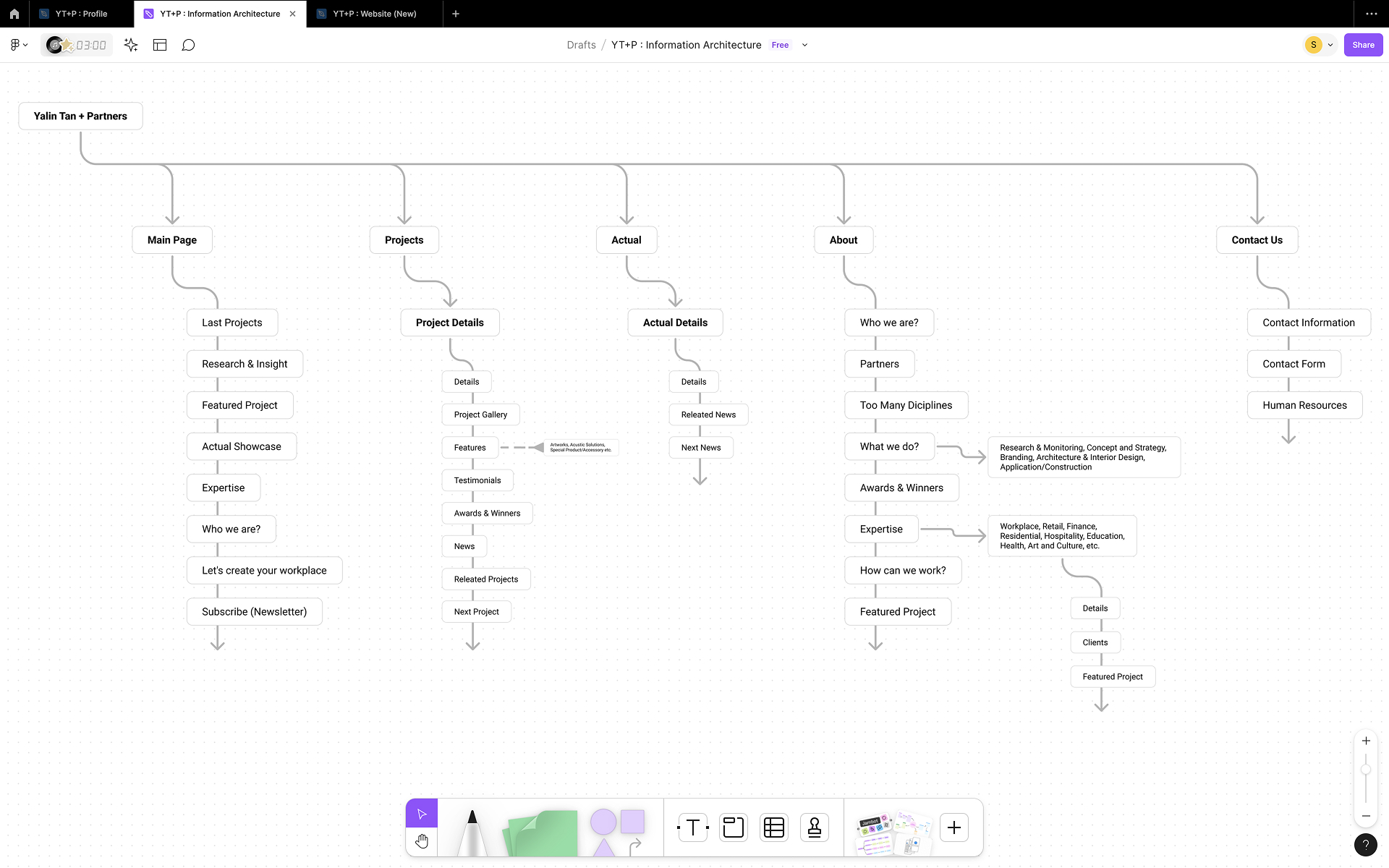This screenshot has height=868, width=1389.
Task: Switch to YT+P : Profile tab
Action: pos(81,14)
